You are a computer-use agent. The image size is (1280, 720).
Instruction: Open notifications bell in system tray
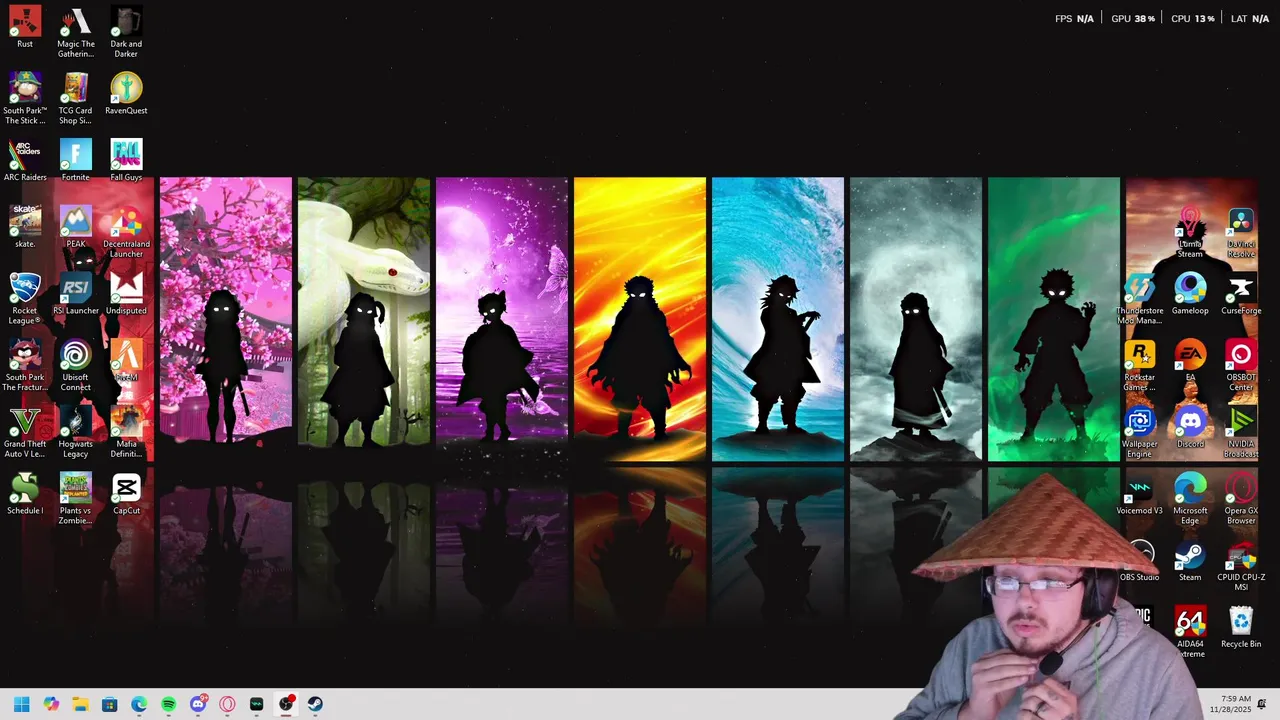1262,704
